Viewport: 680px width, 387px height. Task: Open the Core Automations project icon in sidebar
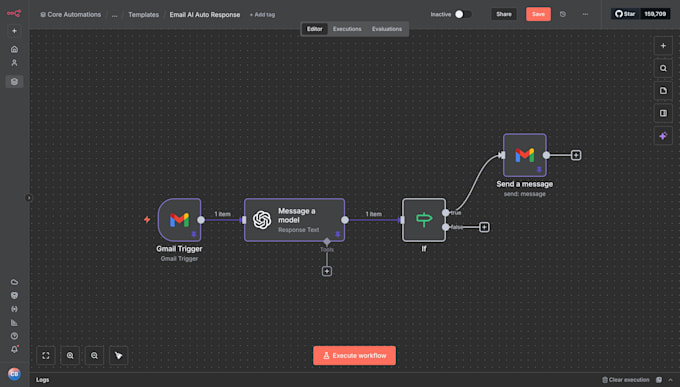(x=14, y=82)
